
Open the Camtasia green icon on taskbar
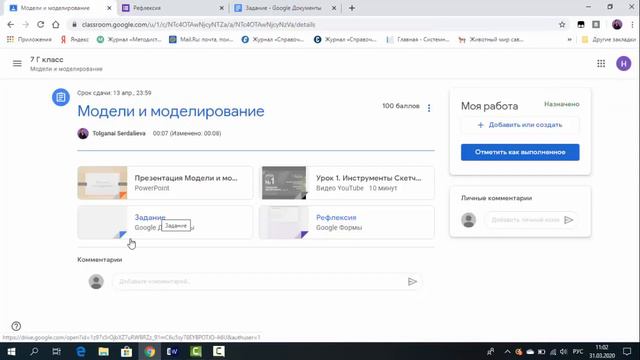pos(196,351)
